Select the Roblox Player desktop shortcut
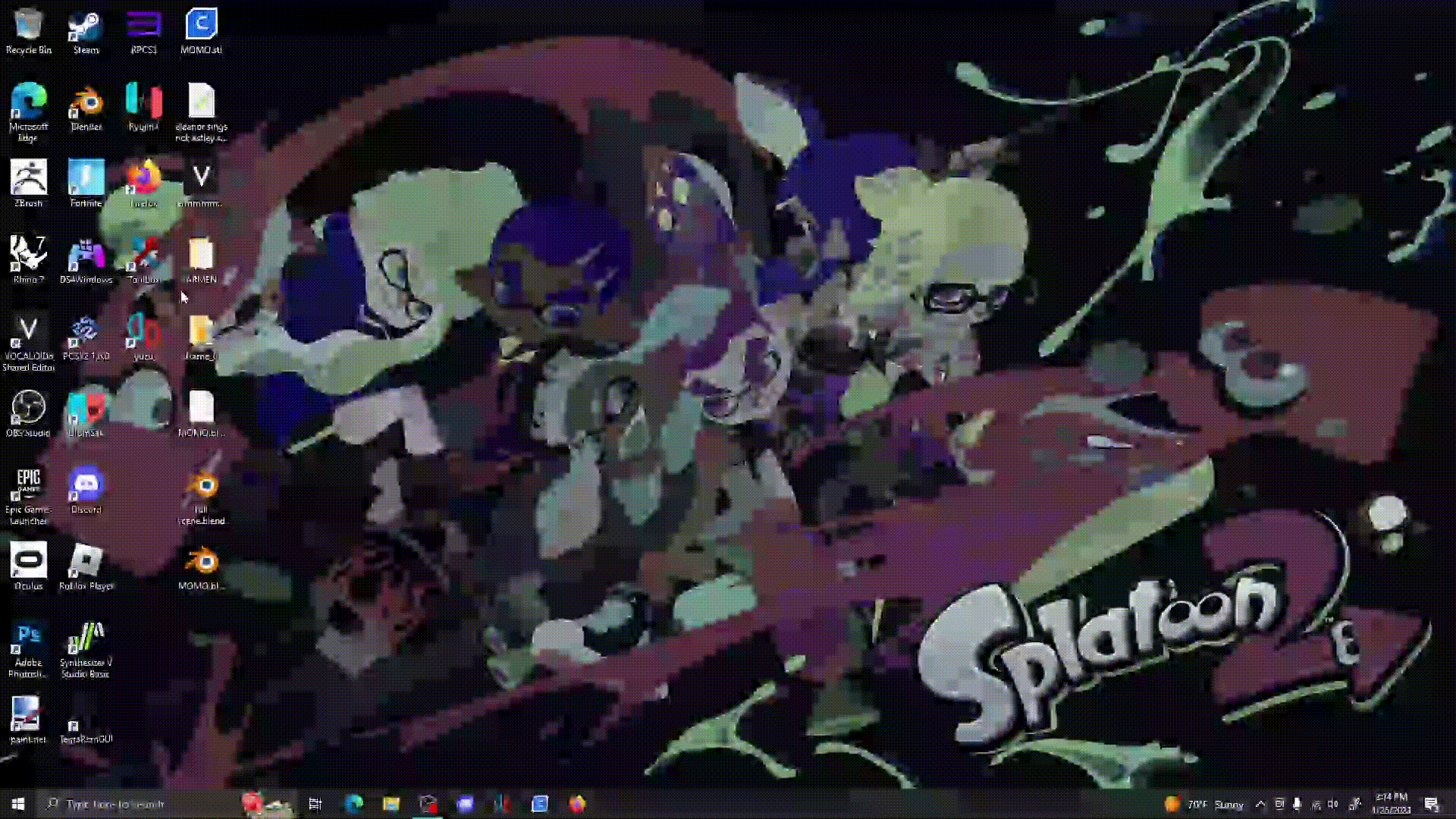 [86, 567]
